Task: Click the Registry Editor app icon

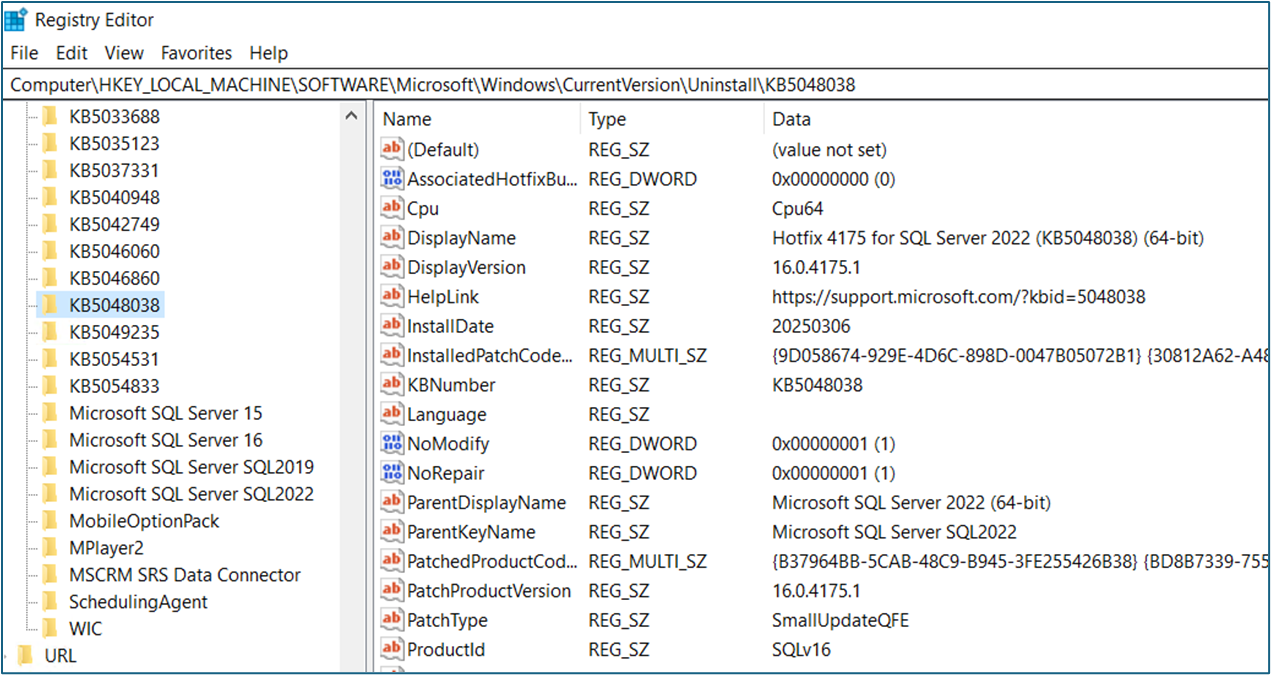Action: click(16, 19)
